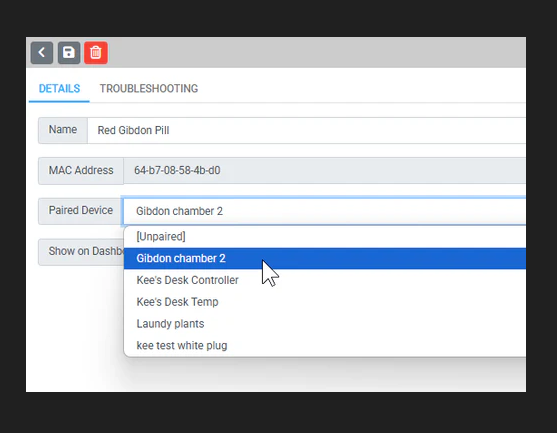
Task: Open the Troubleshooting tab
Action: click(x=148, y=88)
